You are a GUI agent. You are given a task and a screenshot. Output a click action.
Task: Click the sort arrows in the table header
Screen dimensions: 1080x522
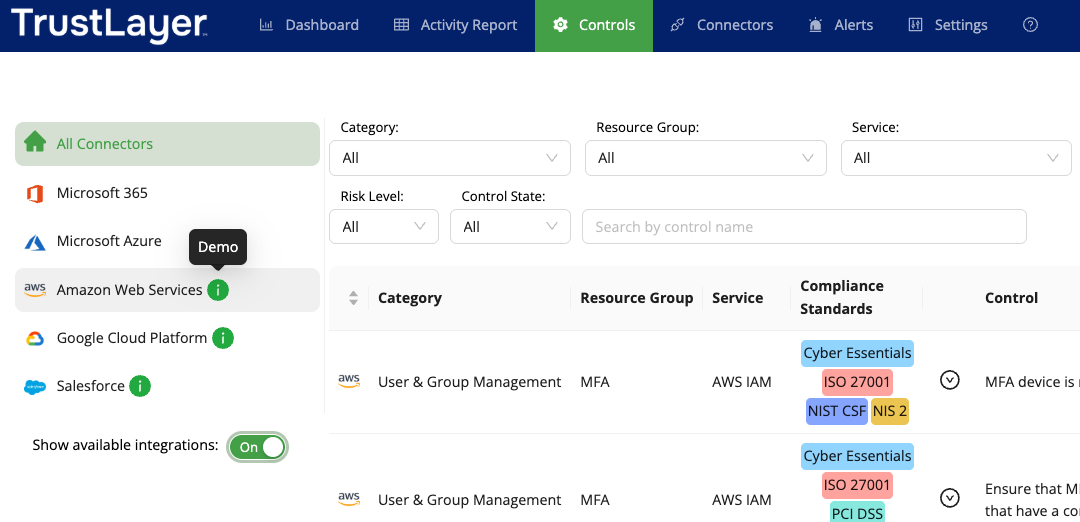coord(353,298)
